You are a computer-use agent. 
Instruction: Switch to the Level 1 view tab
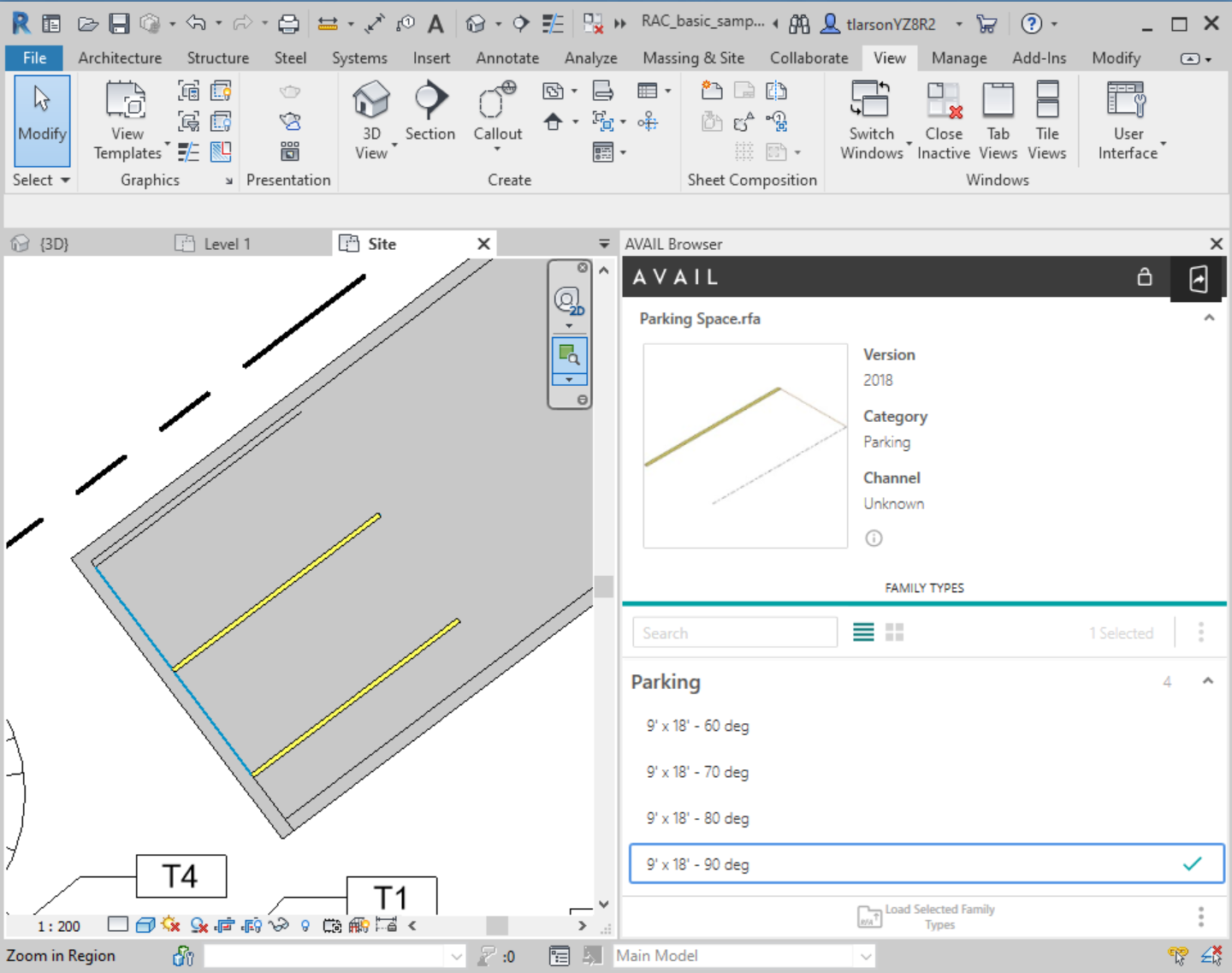(x=227, y=244)
